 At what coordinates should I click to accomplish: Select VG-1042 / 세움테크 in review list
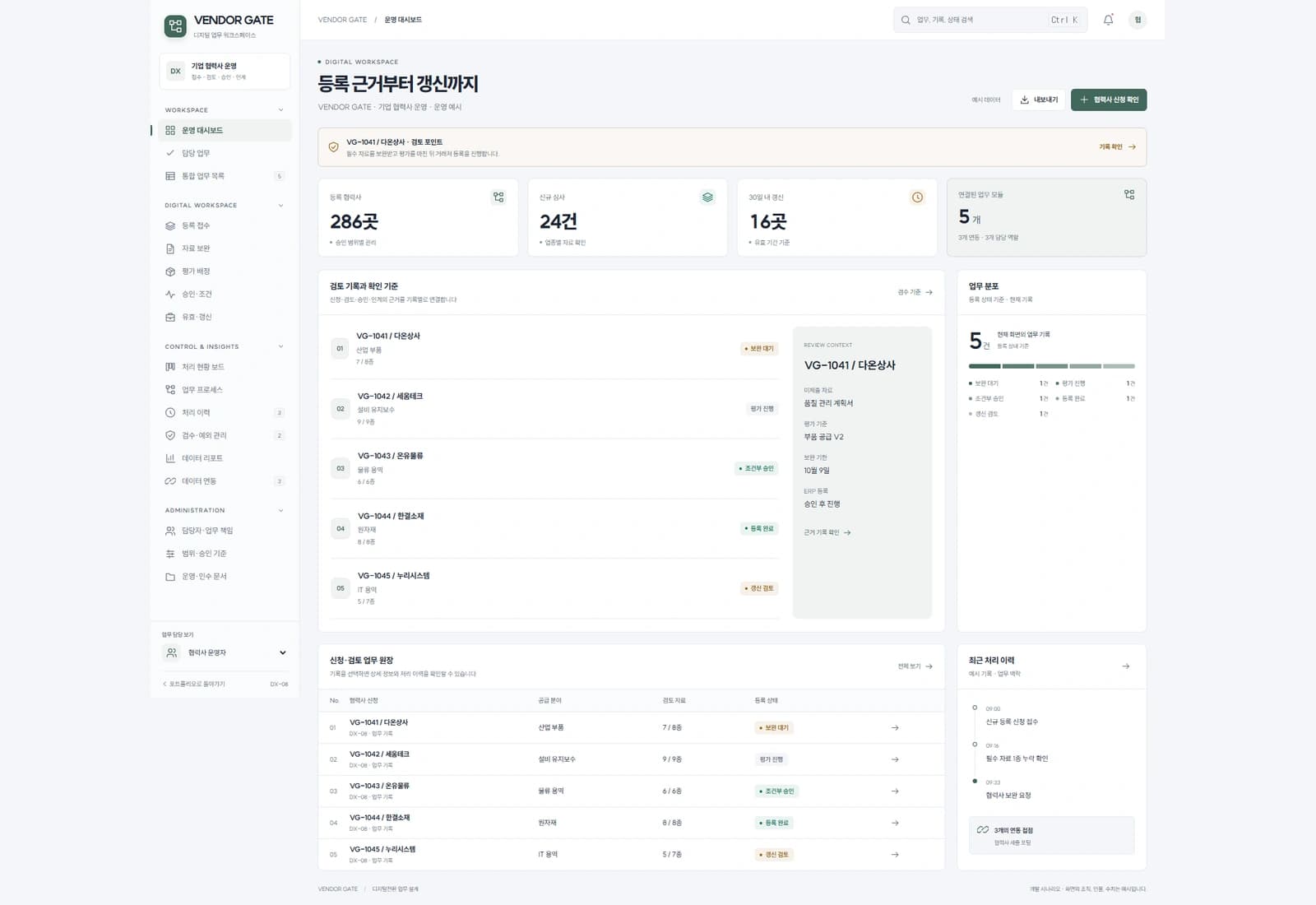tap(554, 409)
